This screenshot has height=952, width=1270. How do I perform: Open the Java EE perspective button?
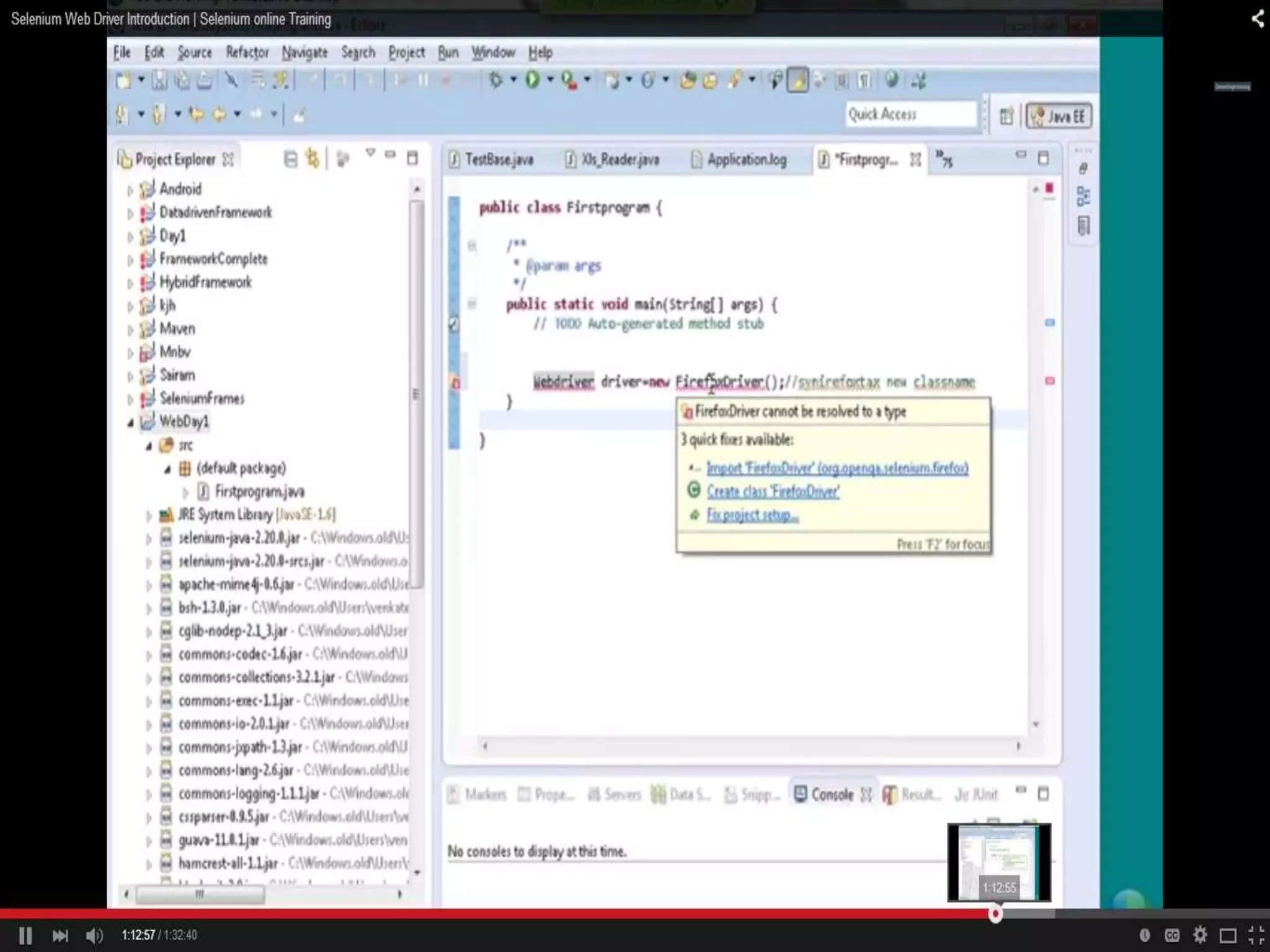(x=1059, y=116)
